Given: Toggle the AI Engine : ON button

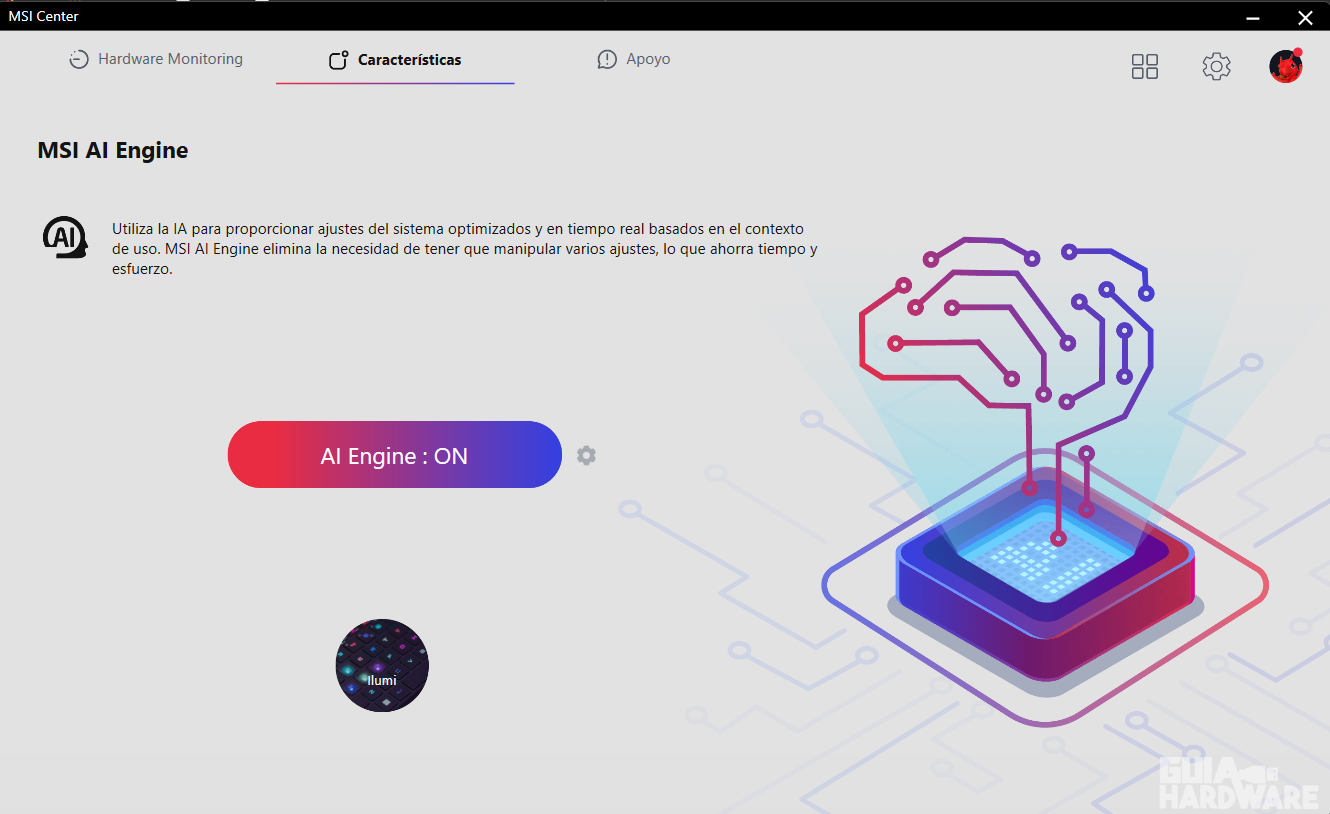Looking at the screenshot, I should point(395,455).
